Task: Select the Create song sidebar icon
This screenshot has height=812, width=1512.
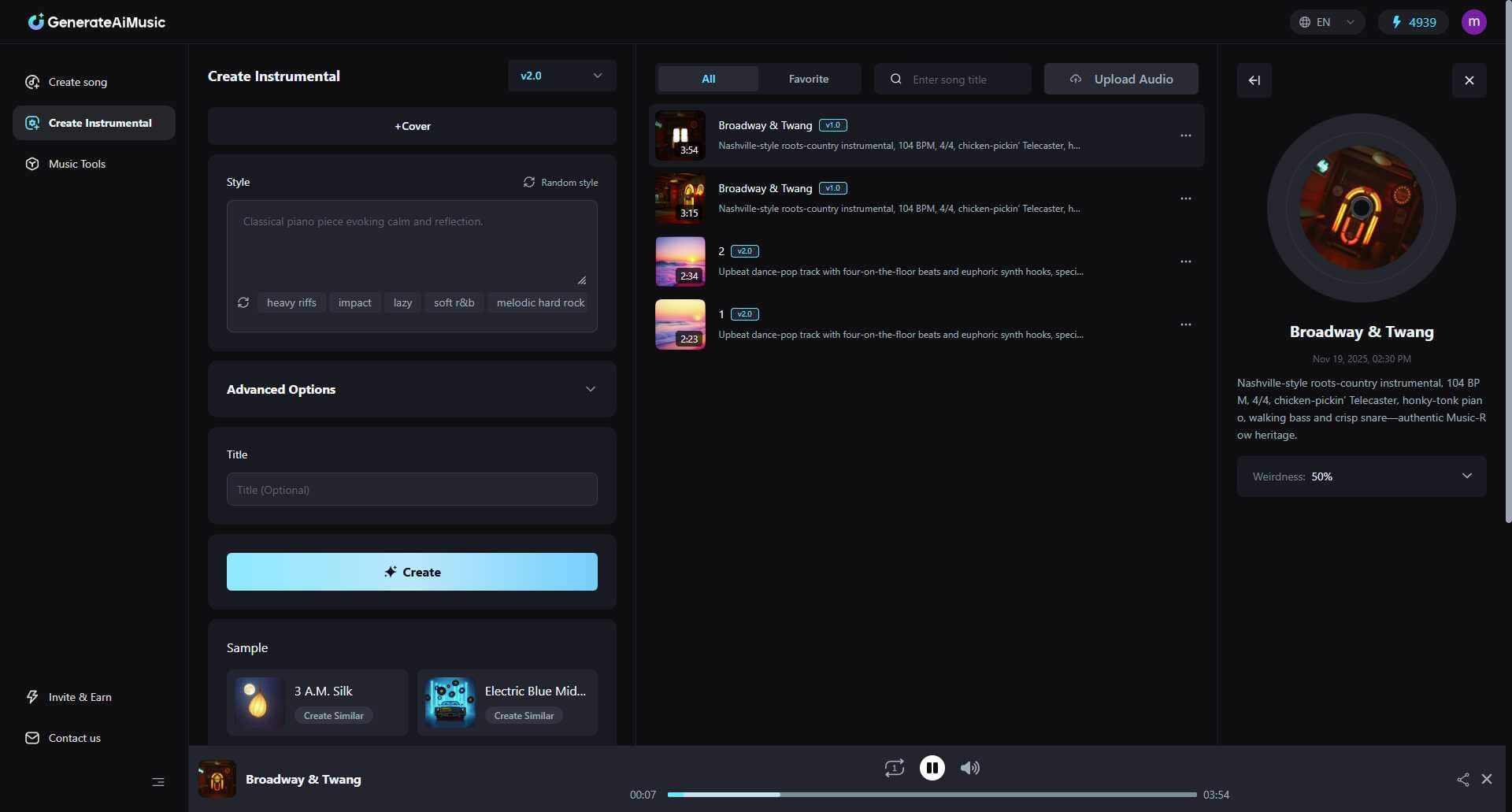Action: click(x=31, y=81)
